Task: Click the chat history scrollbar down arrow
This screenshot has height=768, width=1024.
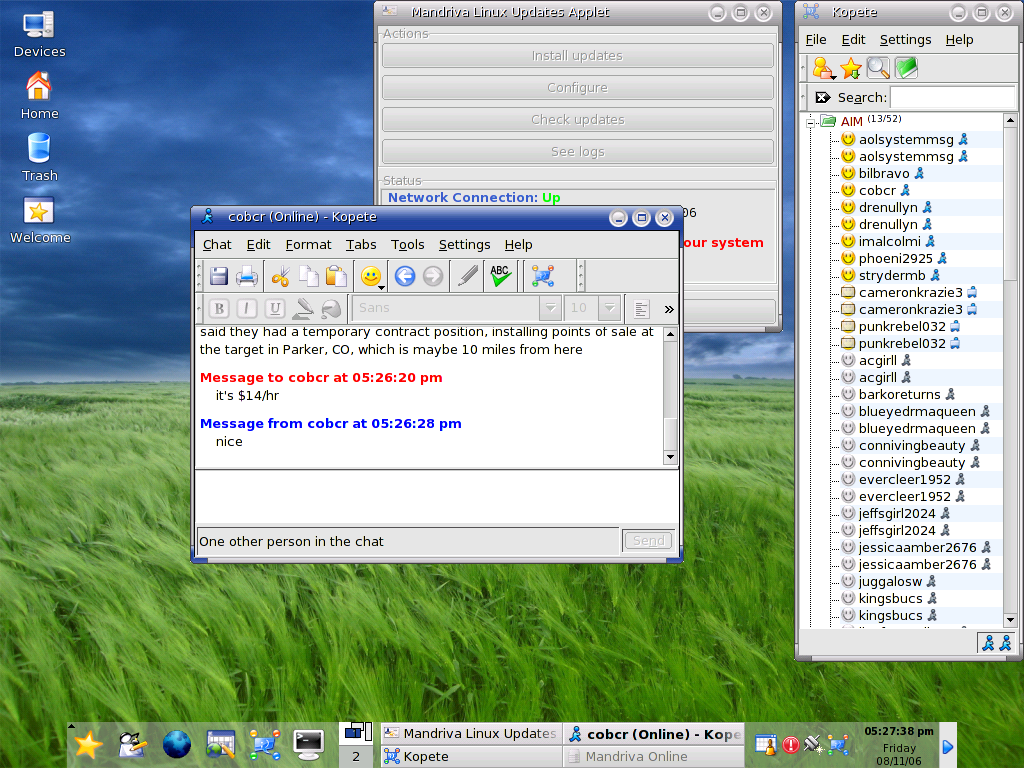Action: pos(670,457)
